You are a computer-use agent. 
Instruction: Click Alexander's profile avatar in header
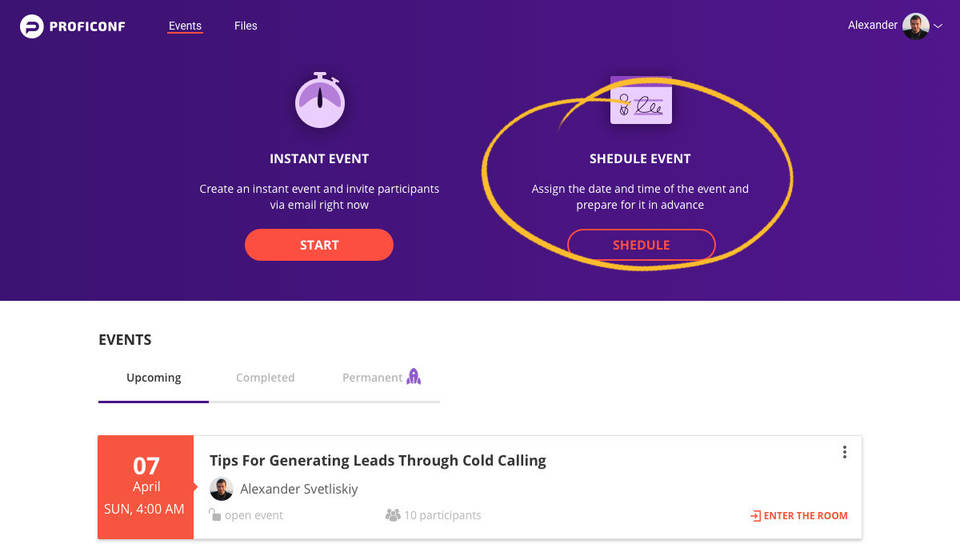pos(915,26)
